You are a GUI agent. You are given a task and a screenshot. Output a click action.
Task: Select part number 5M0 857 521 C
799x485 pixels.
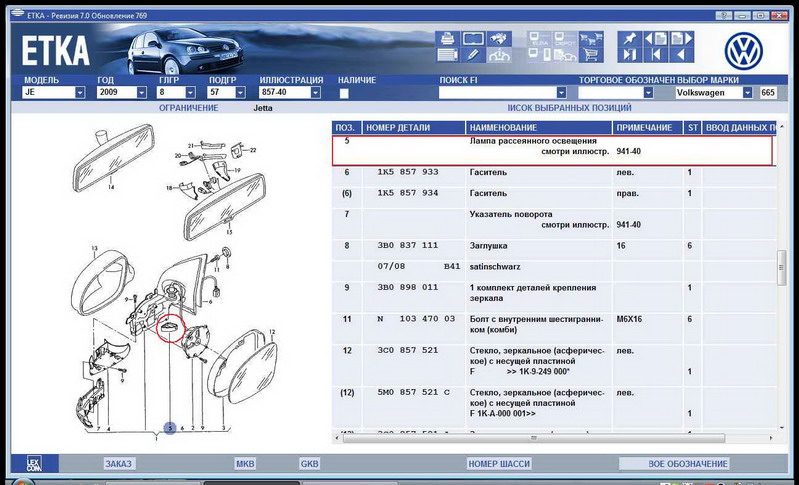[x=414, y=393]
